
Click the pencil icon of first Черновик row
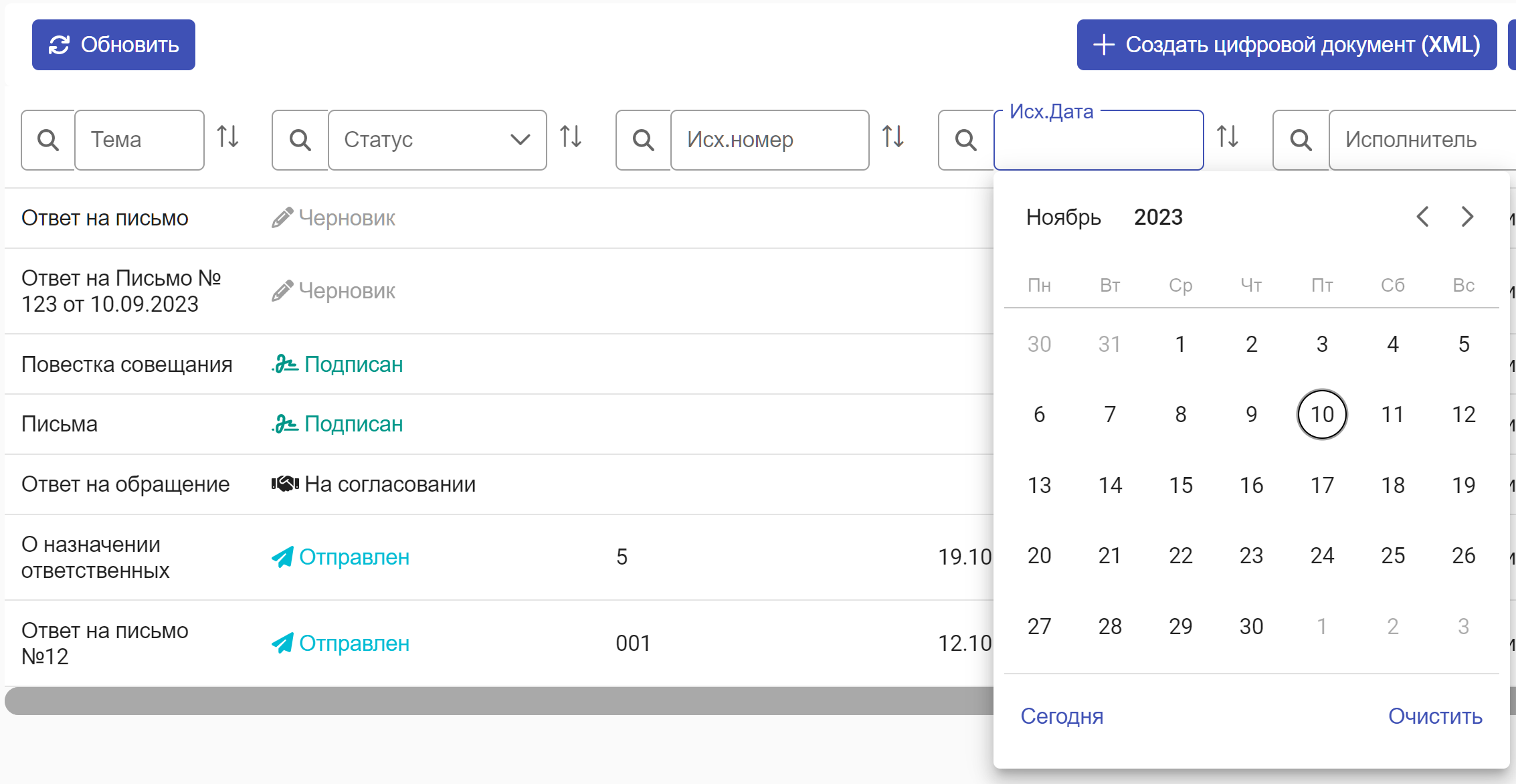pos(282,218)
